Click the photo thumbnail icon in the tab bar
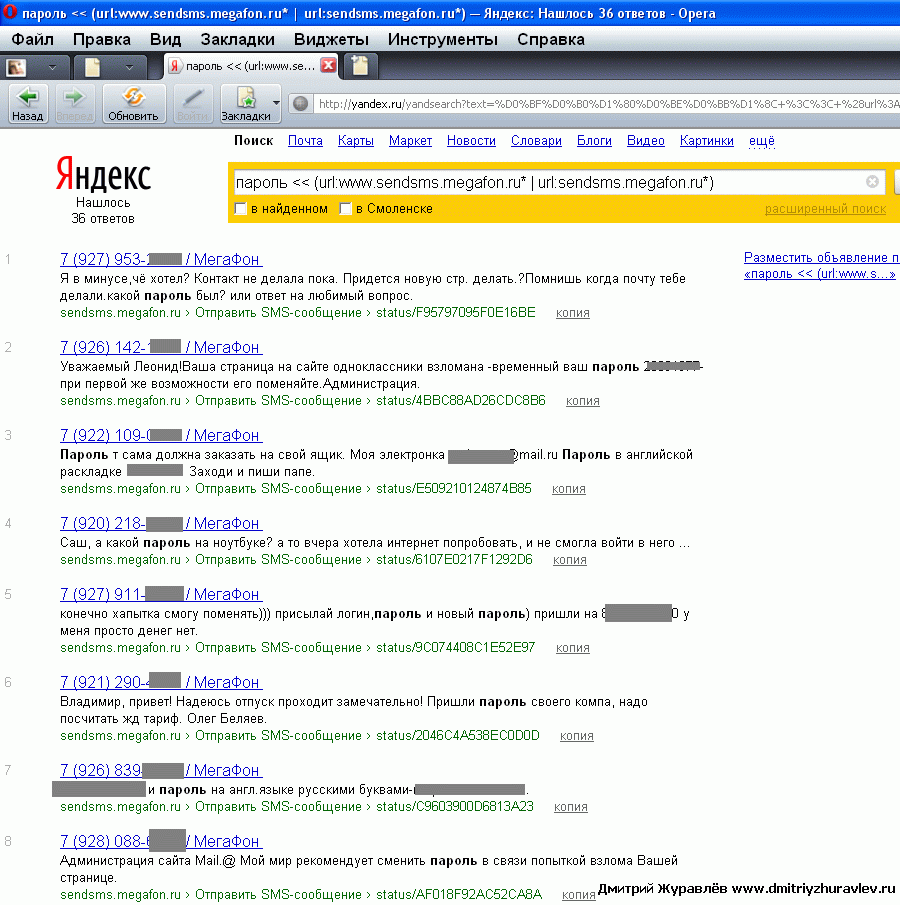Viewport: 900px width, 905px height. click(x=16, y=68)
